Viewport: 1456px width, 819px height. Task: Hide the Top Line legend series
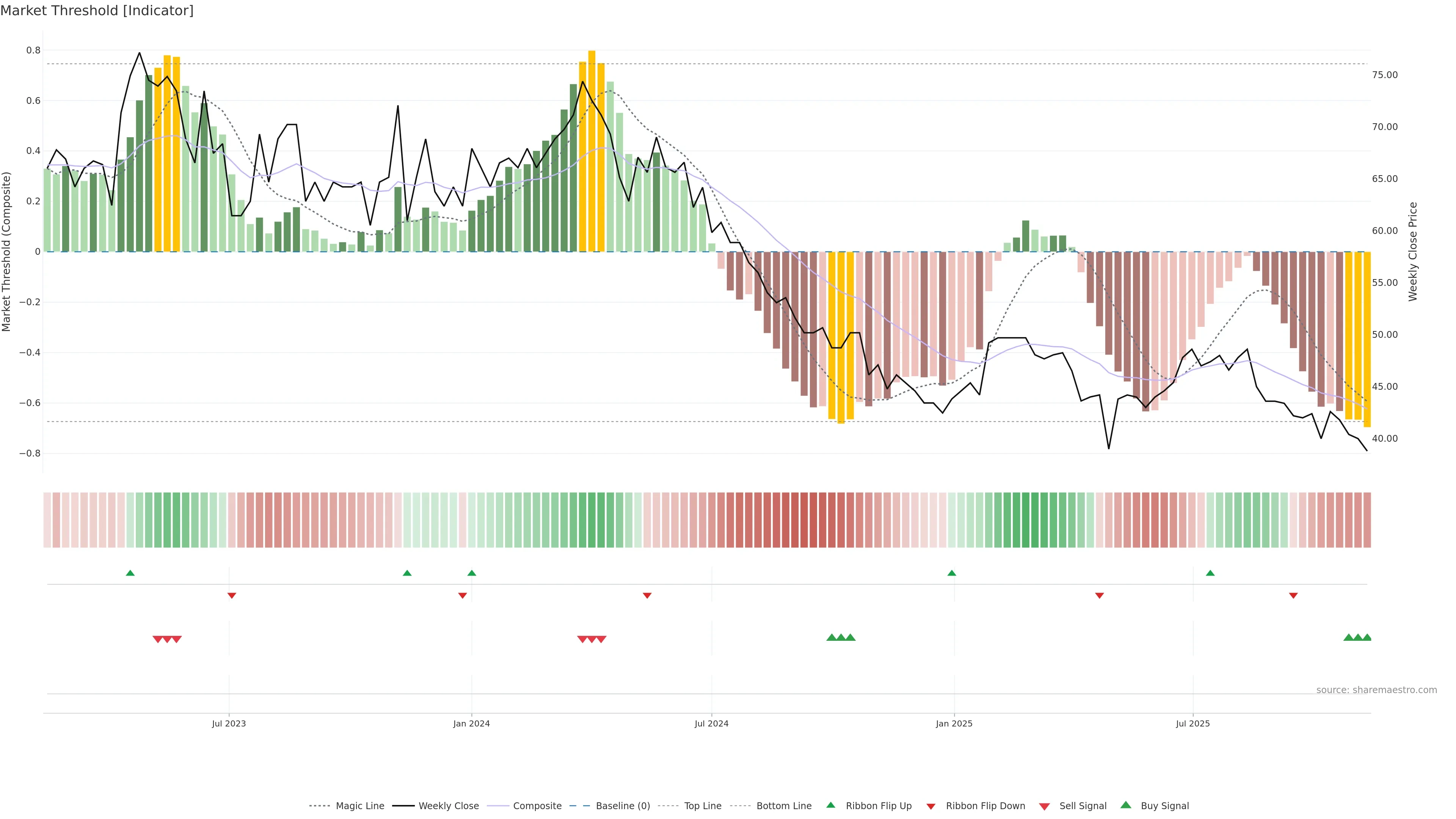703,806
